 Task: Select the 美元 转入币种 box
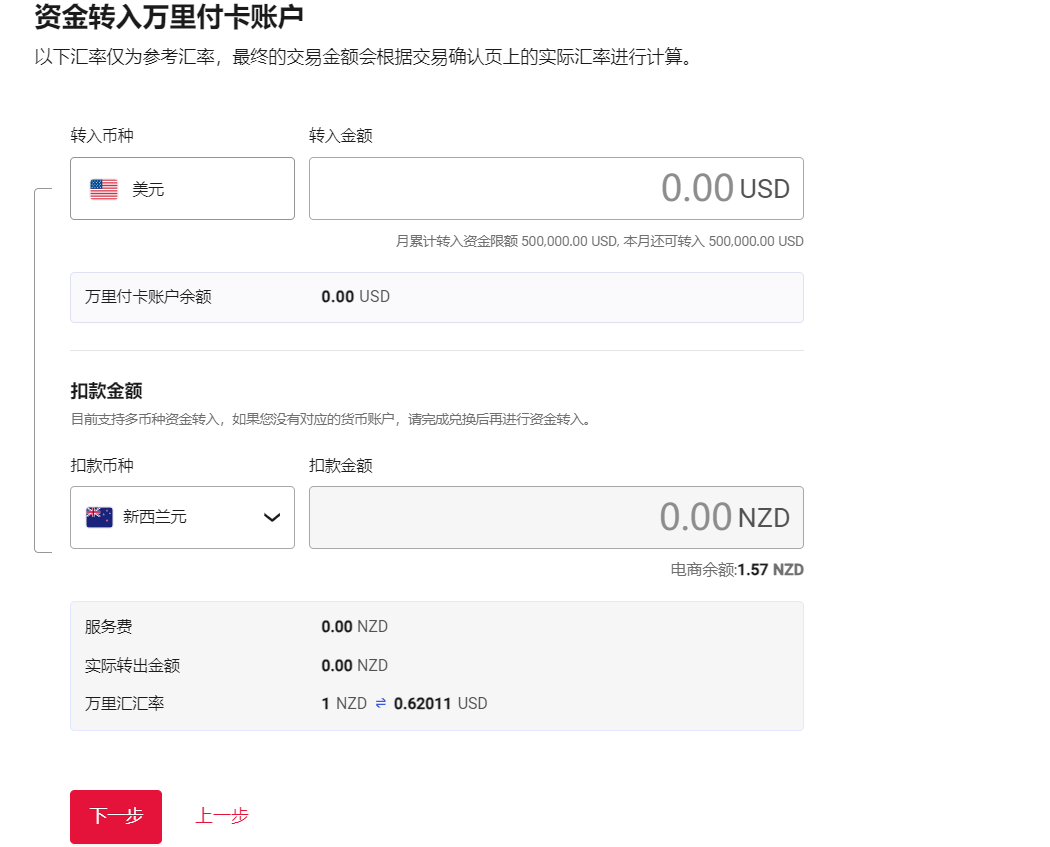[182, 188]
